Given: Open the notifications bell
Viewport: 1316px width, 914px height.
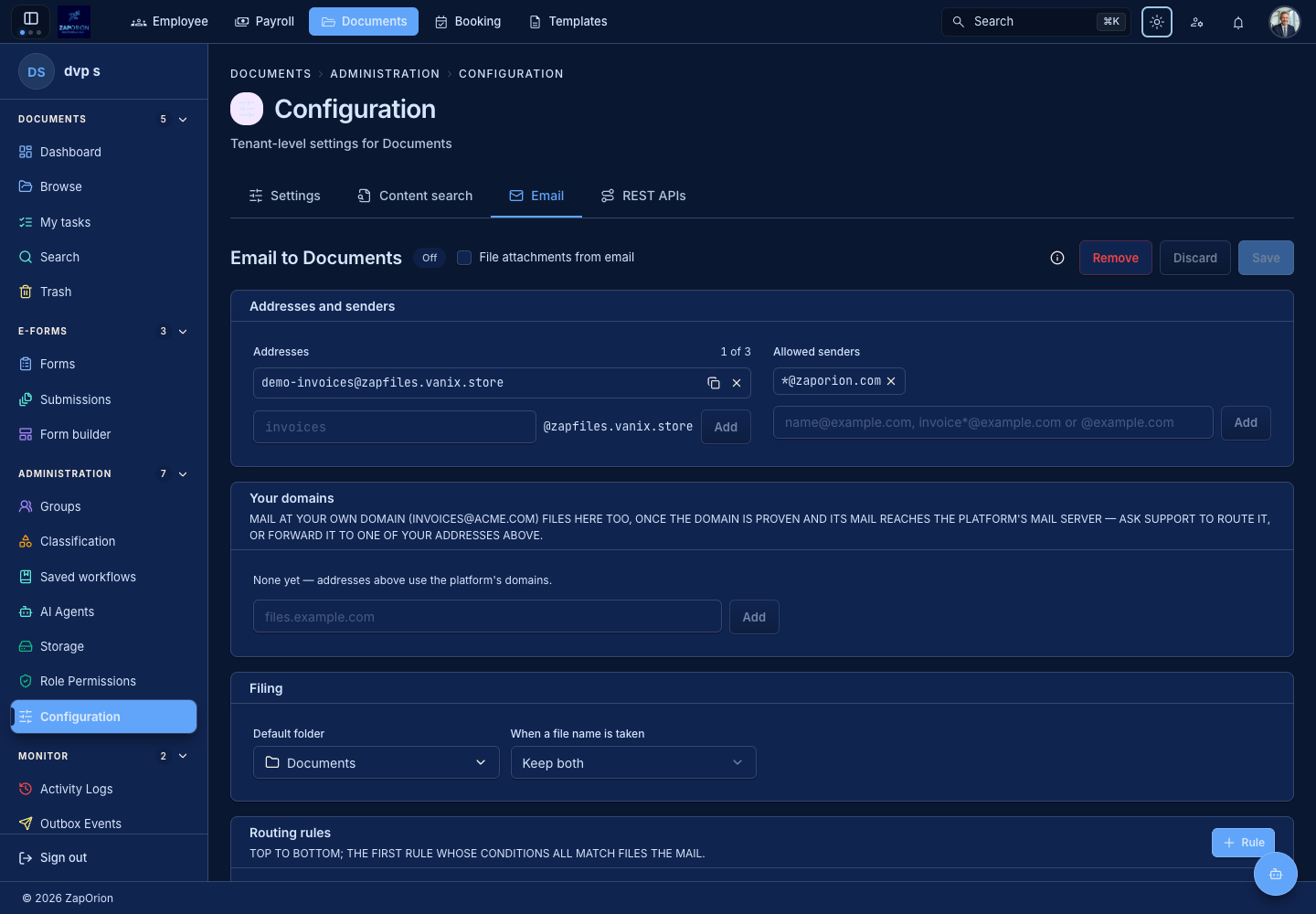Looking at the screenshot, I should click(1238, 22).
